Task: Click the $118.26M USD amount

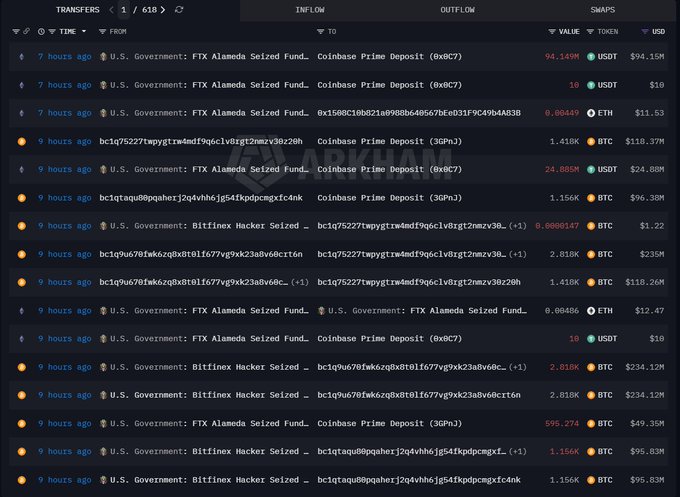Action: pos(644,282)
